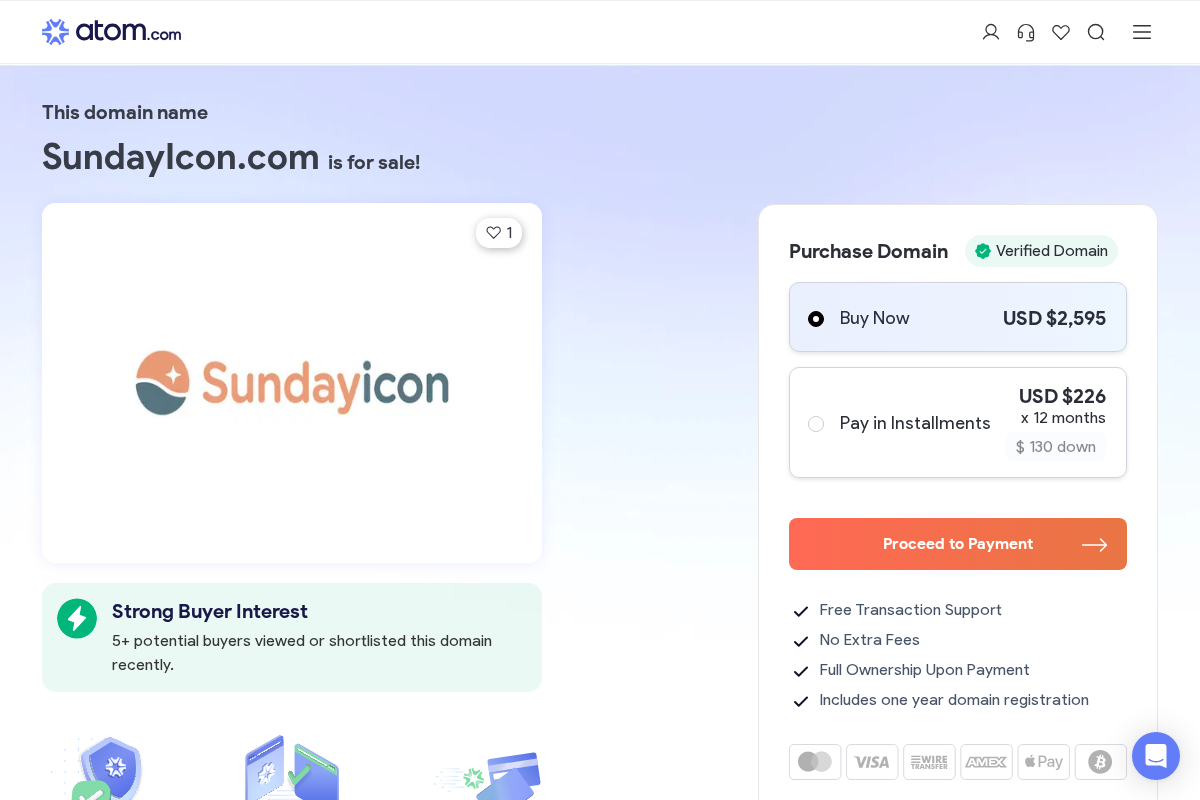Click the headset support icon
Screen dimensions: 1200x800
(x=1026, y=32)
